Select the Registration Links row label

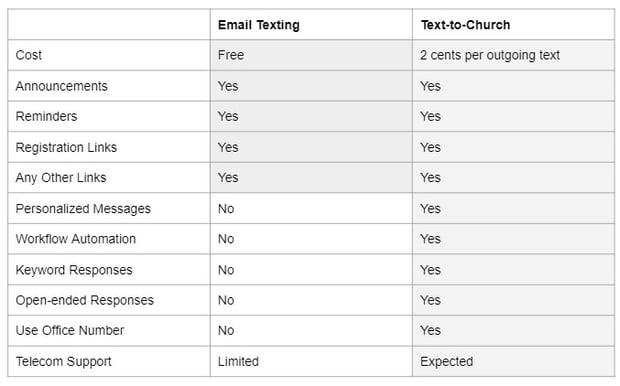(x=66, y=147)
